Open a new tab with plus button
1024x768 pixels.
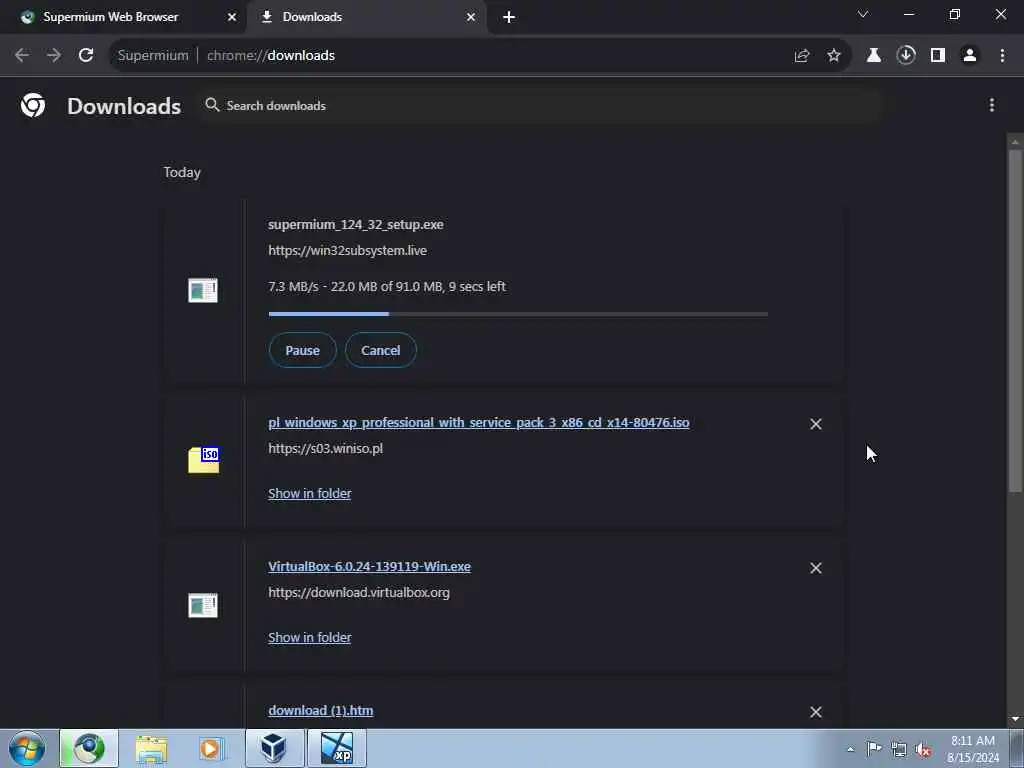(x=509, y=17)
